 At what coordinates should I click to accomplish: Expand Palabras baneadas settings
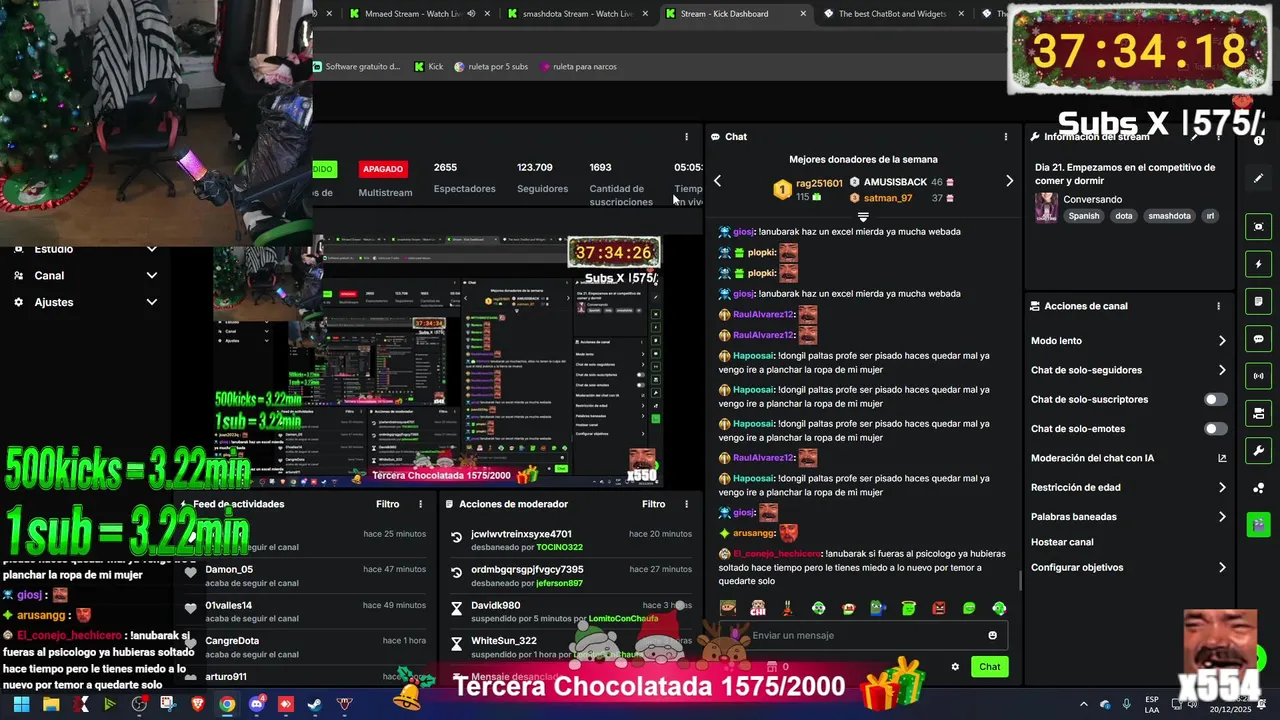coord(1222,517)
